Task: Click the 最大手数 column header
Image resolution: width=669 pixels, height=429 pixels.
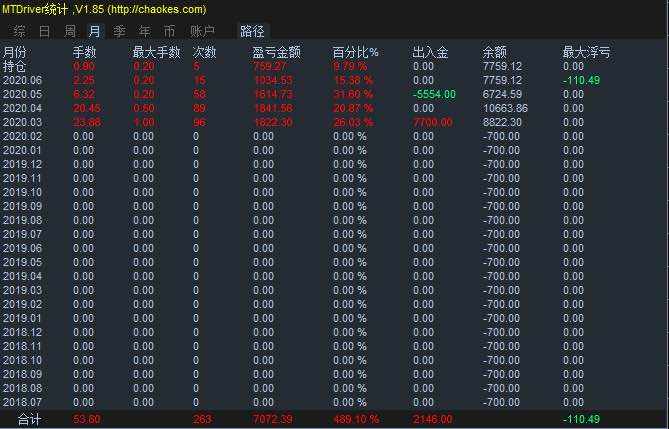Action: tap(156, 52)
